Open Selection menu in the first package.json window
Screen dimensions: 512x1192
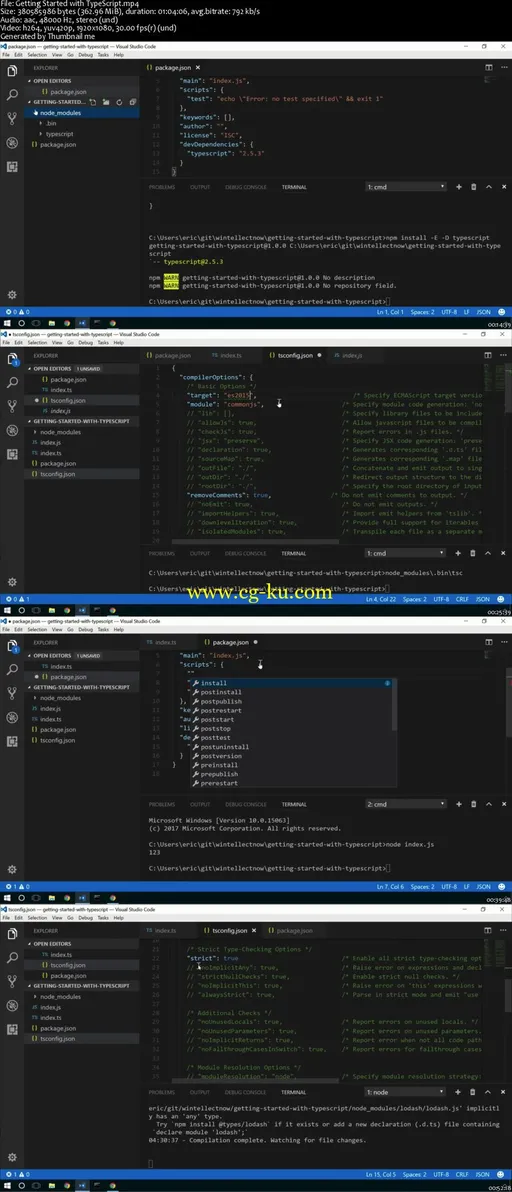tap(36, 55)
